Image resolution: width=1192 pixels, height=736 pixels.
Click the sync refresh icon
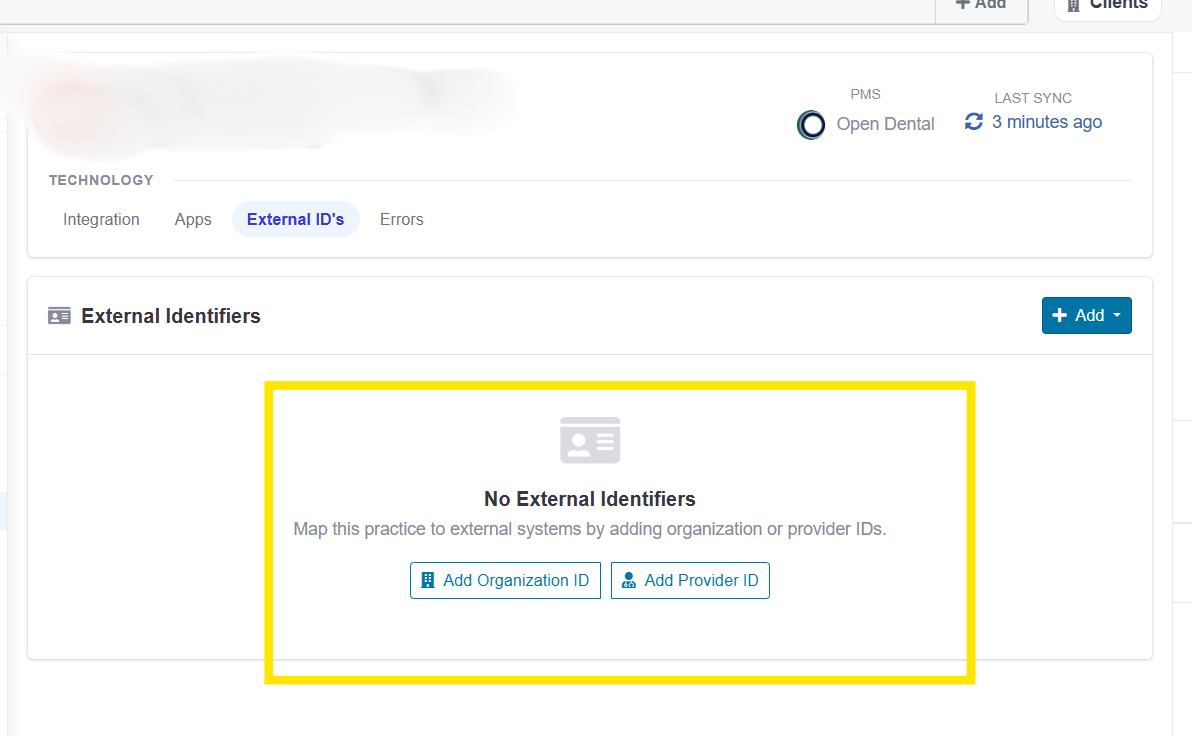point(974,122)
